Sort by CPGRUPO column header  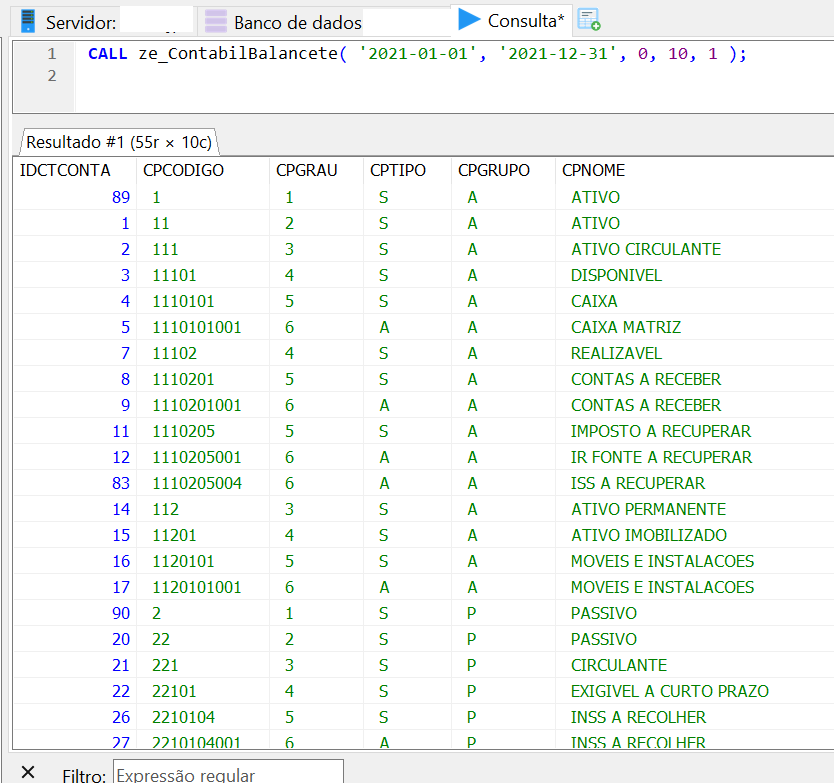[x=494, y=170]
